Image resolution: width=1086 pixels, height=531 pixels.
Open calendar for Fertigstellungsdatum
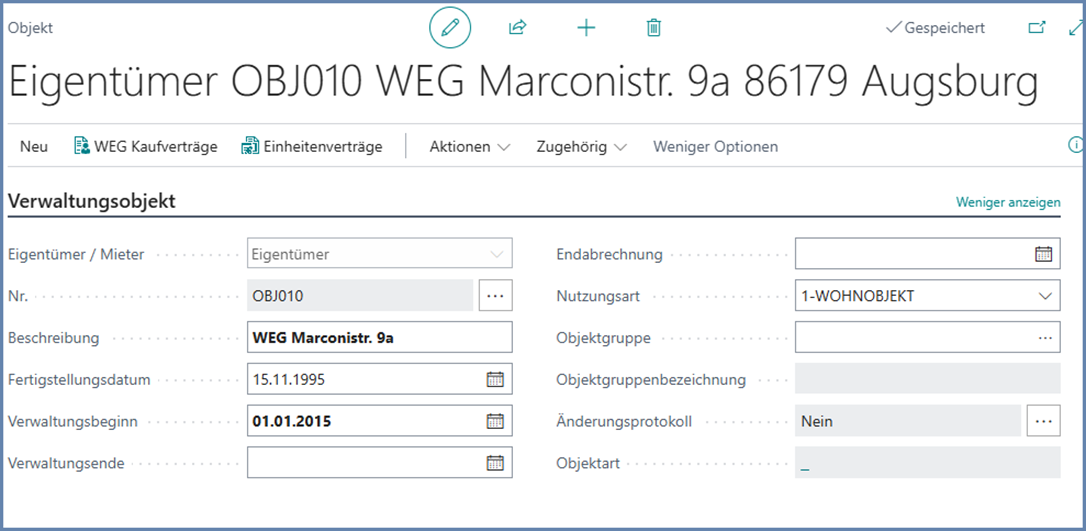tap(495, 379)
